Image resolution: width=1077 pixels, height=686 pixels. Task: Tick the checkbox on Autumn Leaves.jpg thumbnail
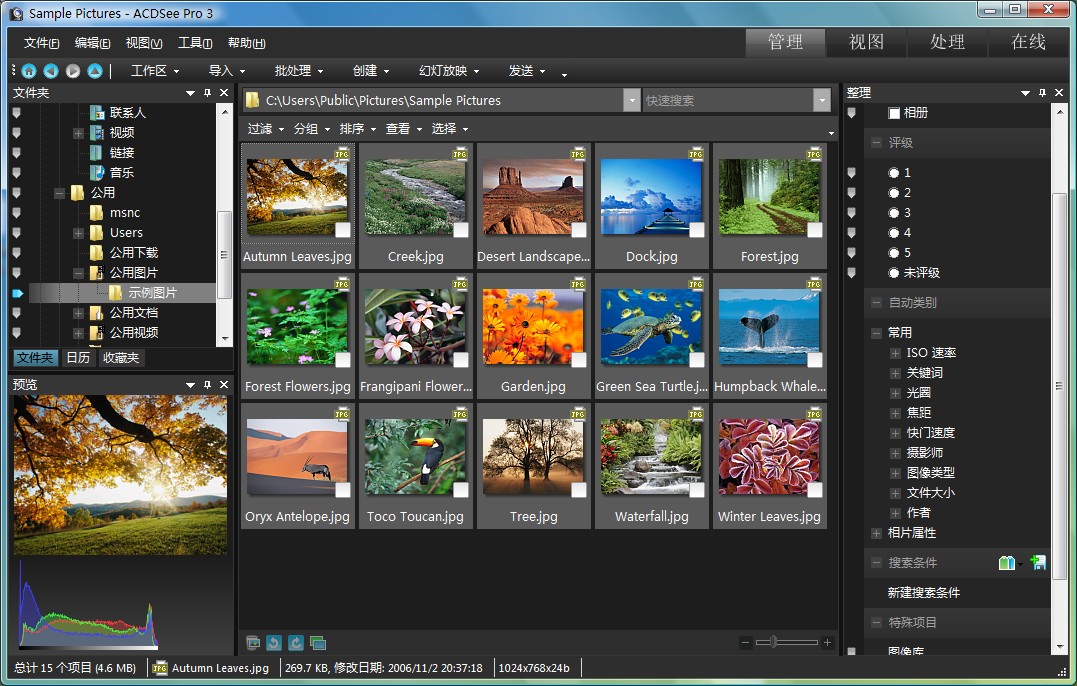tap(343, 230)
